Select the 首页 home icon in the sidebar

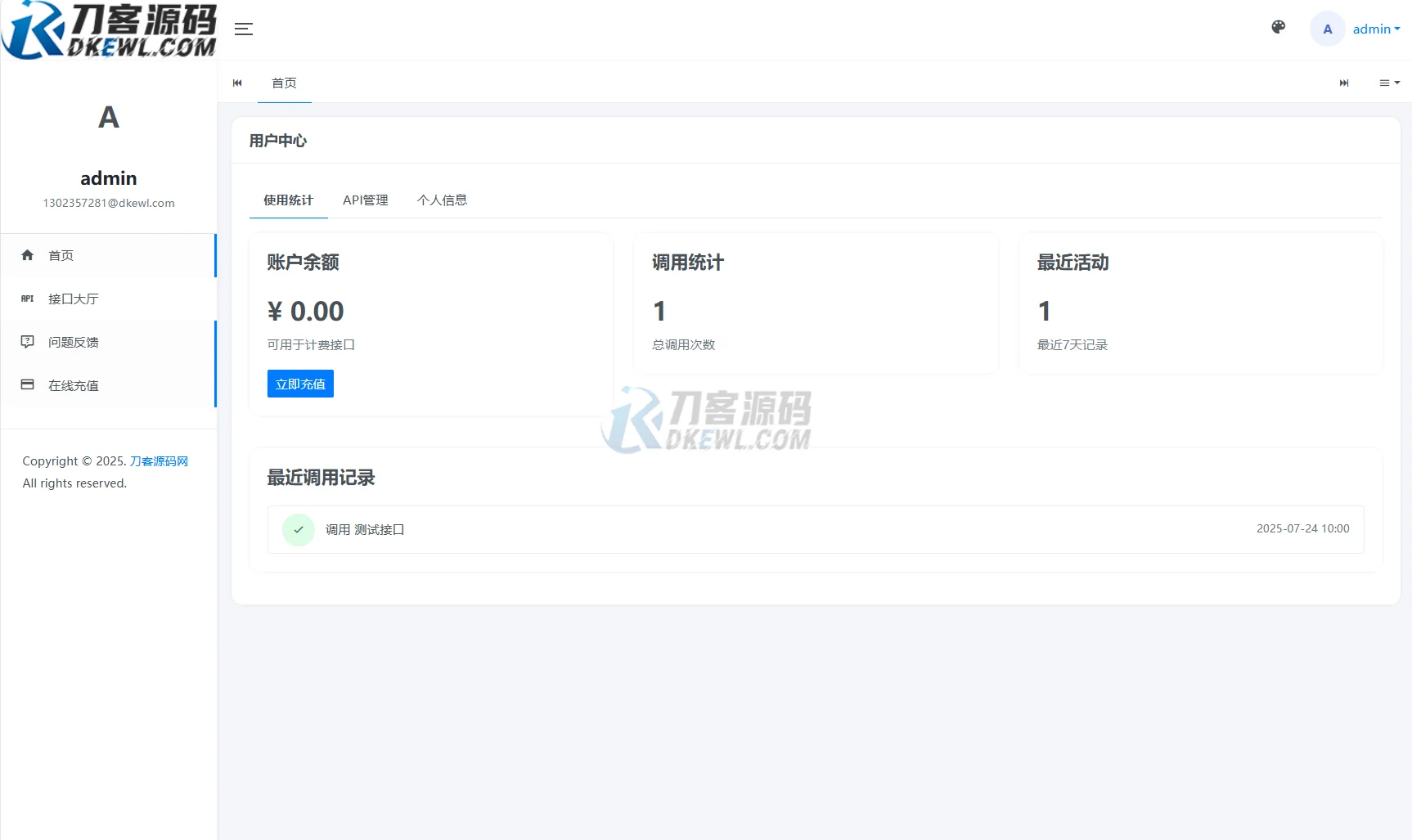pos(27,255)
